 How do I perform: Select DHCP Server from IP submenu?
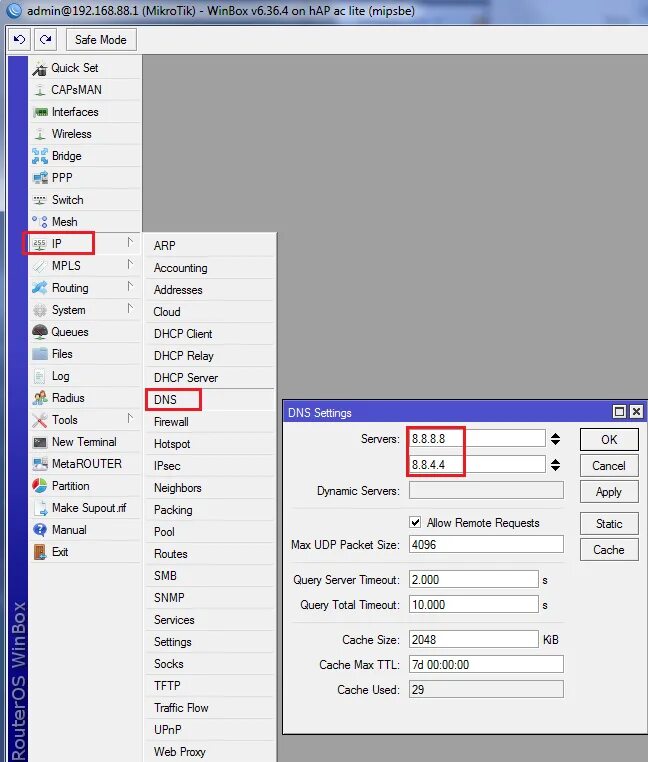(x=210, y=378)
